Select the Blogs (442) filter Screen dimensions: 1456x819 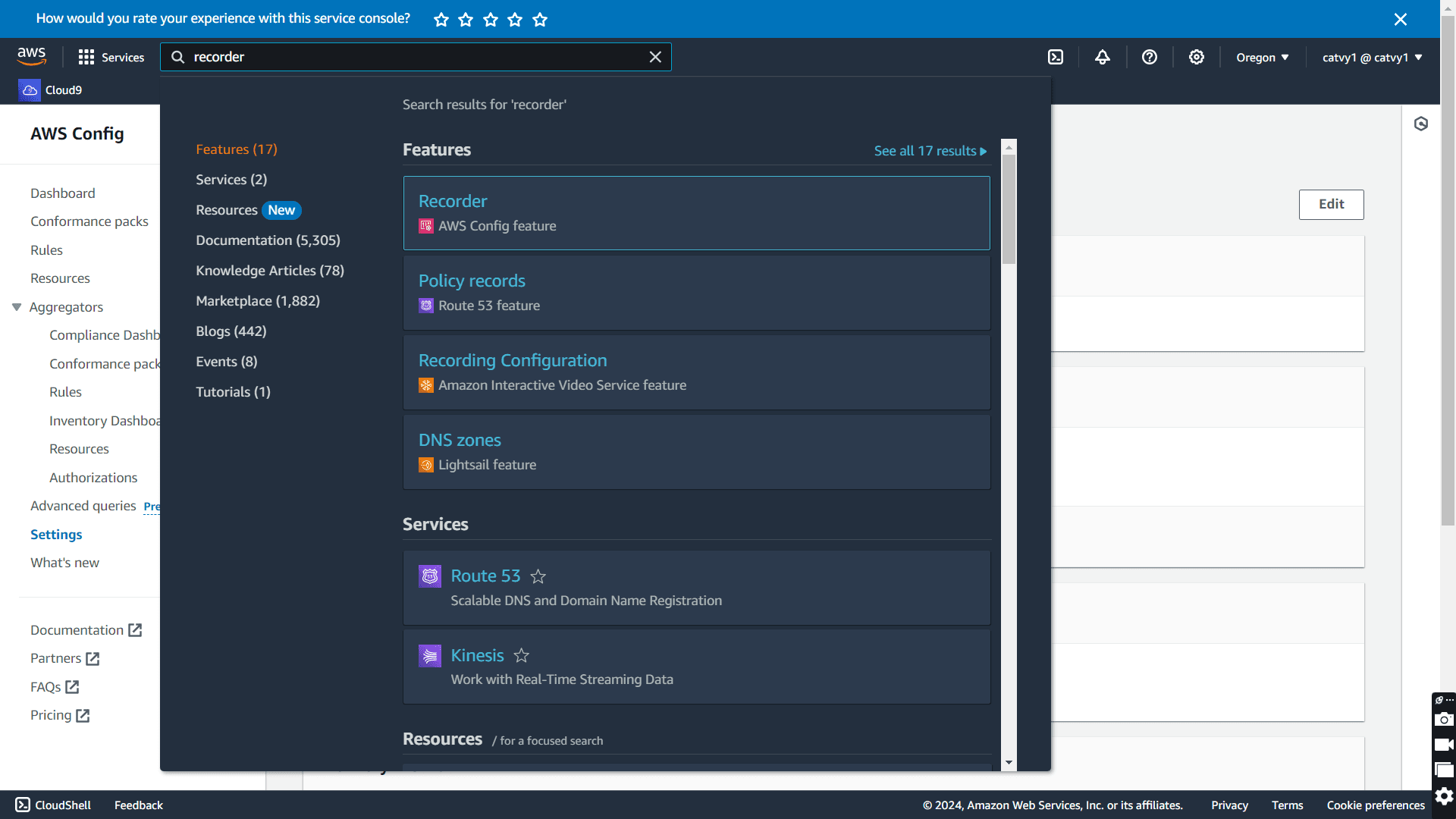coord(231,331)
